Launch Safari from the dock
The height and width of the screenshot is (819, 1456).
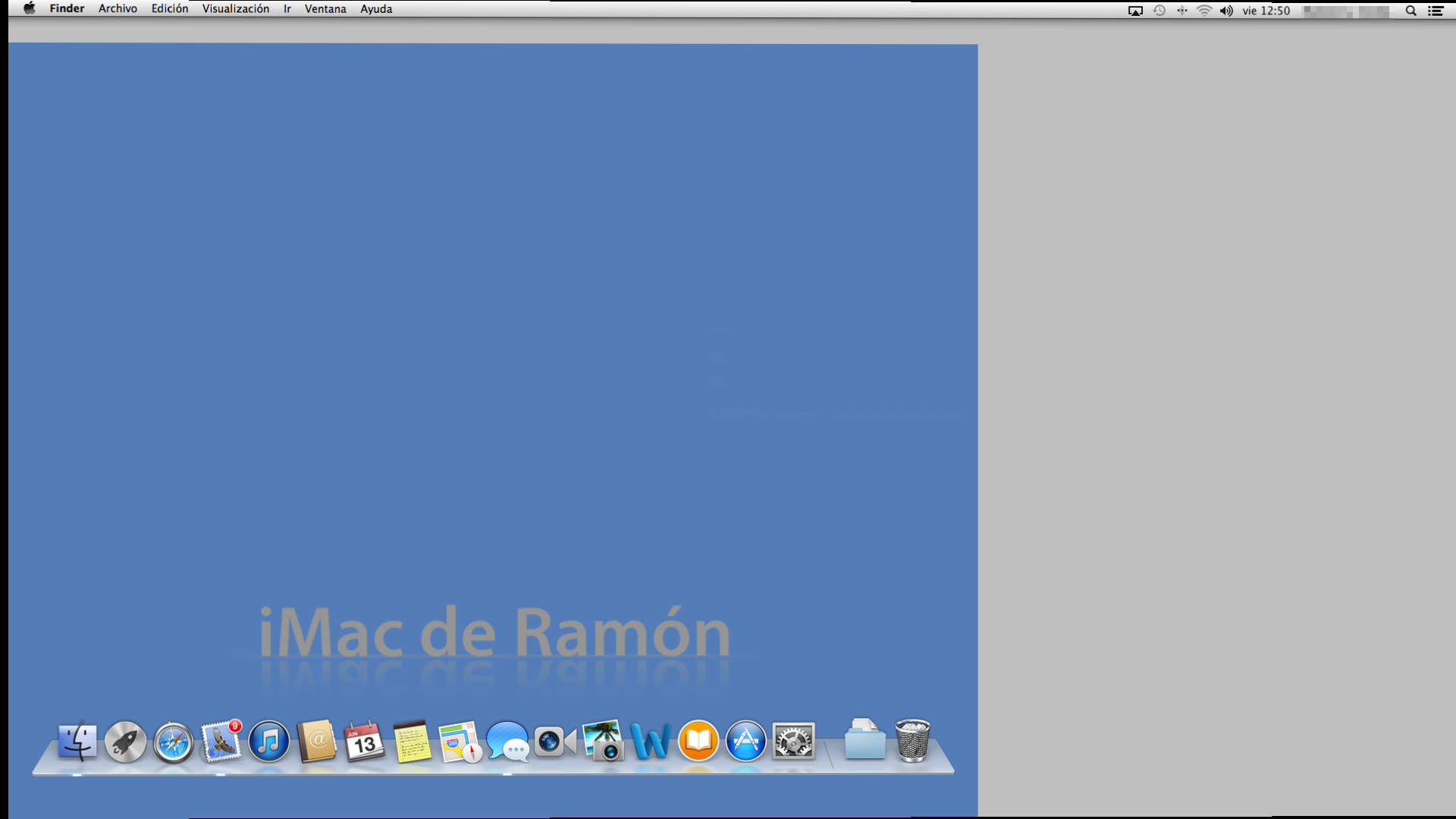click(x=173, y=742)
